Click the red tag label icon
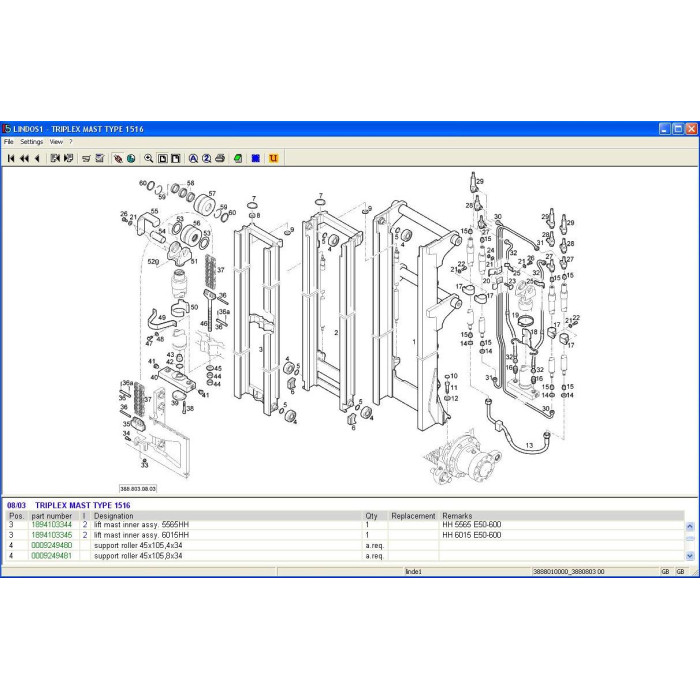 118,158
